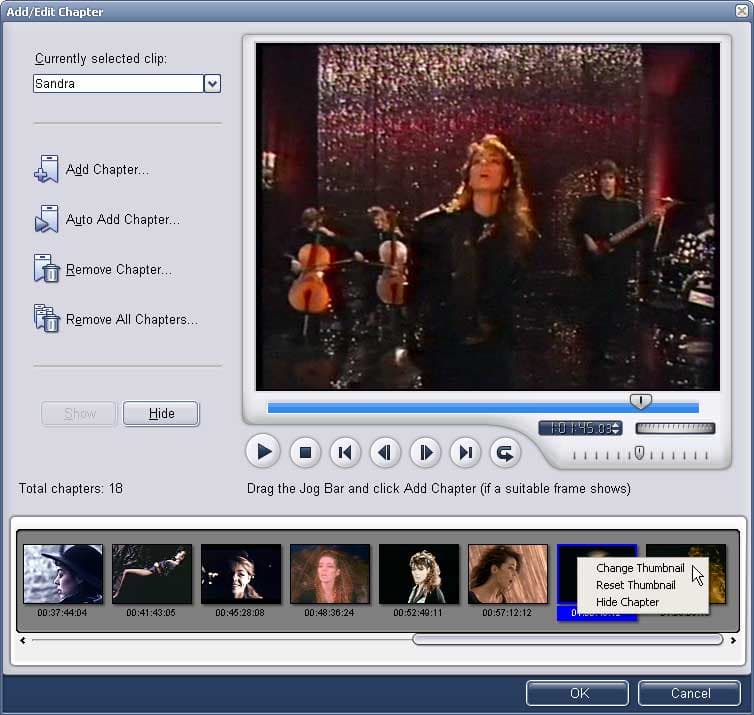Viewport: 754px width, 715px height.
Task: Click the 00:57:12:12 timecode label
Action: (507, 613)
